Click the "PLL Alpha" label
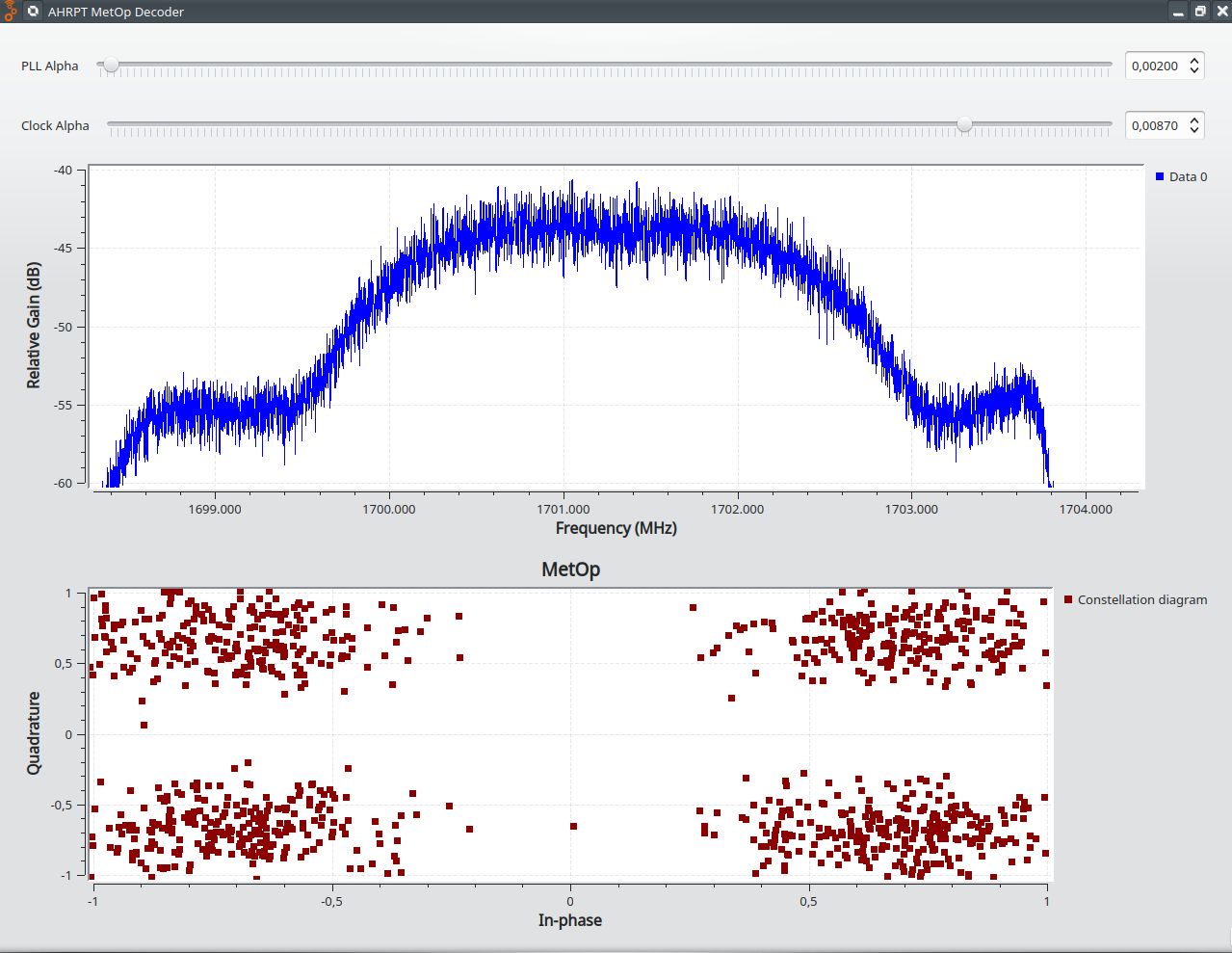 click(50, 66)
